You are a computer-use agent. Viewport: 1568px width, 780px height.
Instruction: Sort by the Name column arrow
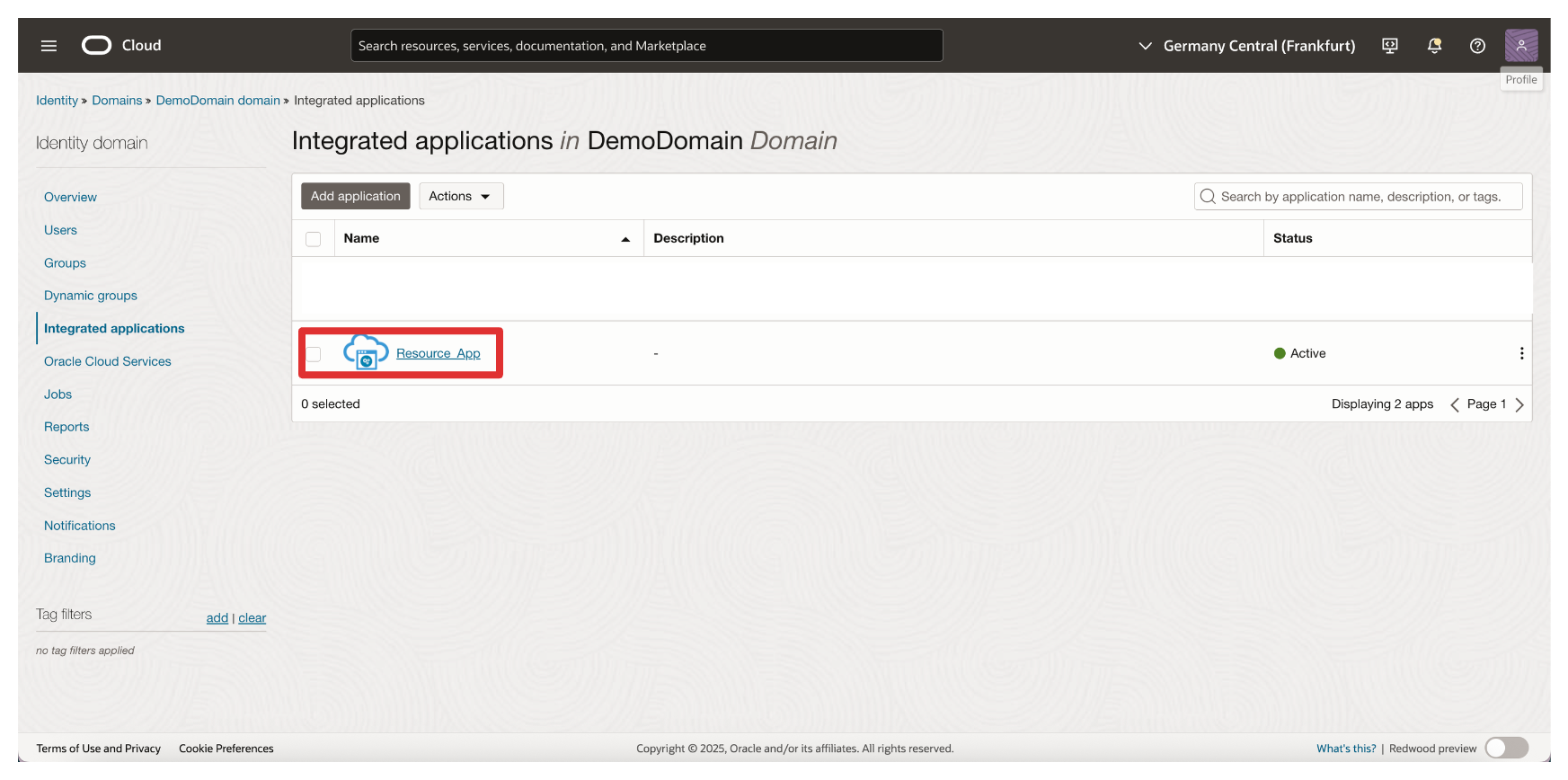coord(625,239)
